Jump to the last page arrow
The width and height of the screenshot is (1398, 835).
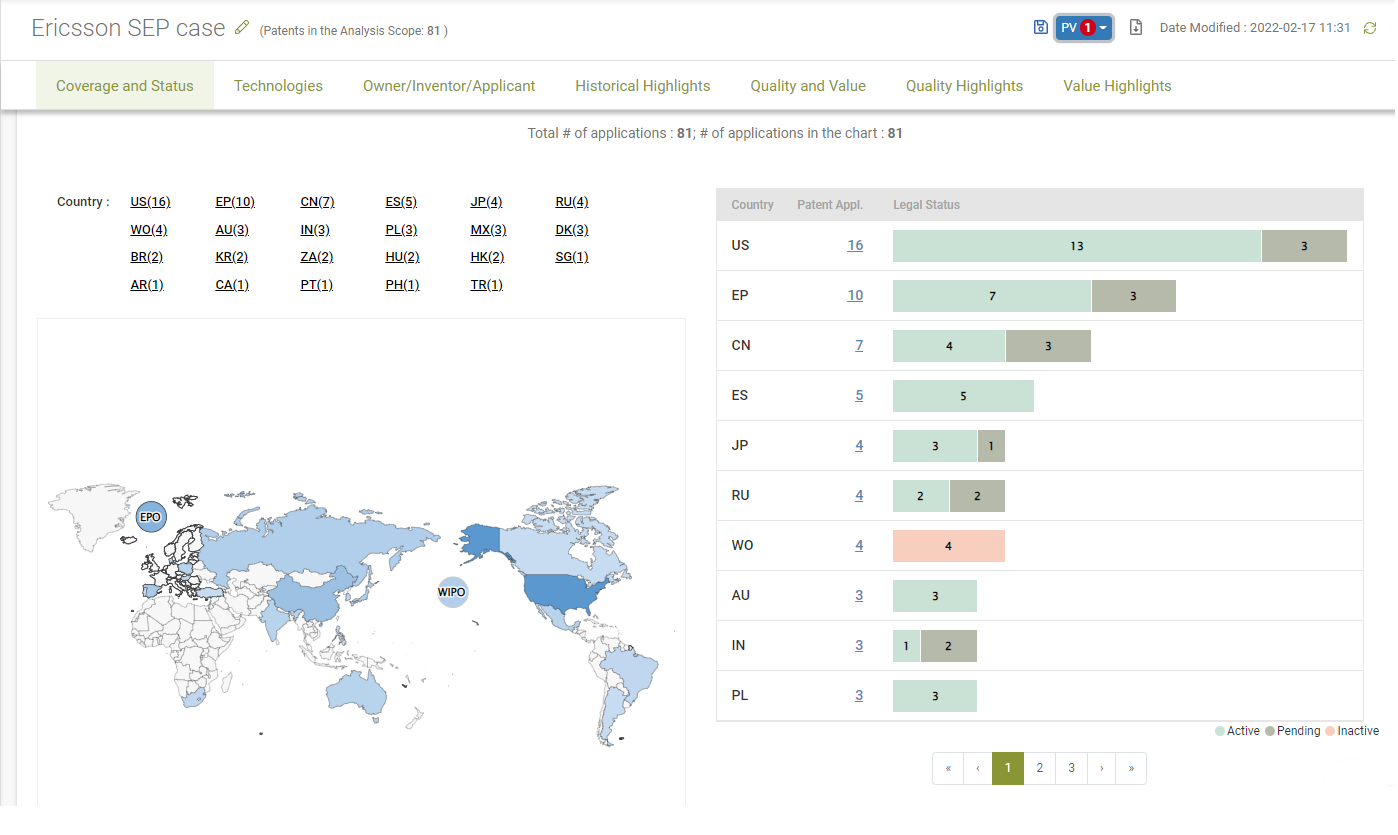(1131, 768)
